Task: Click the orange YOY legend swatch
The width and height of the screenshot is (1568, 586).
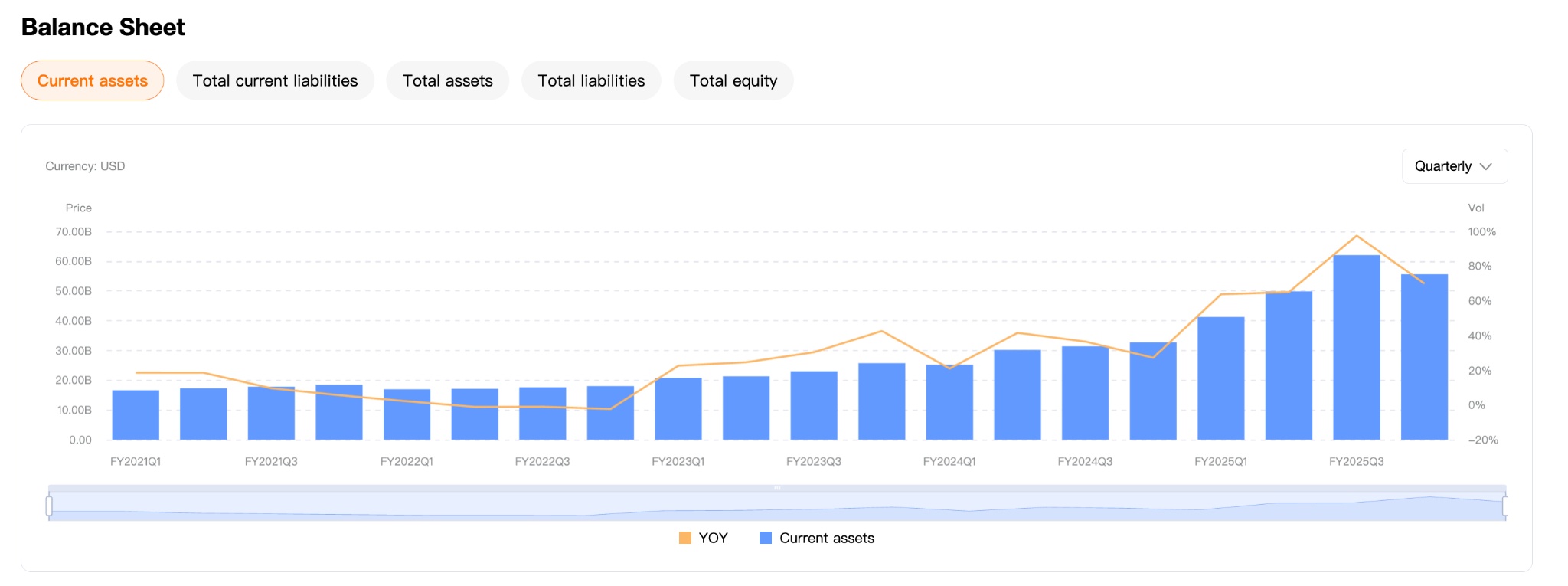Action: [x=685, y=538]
